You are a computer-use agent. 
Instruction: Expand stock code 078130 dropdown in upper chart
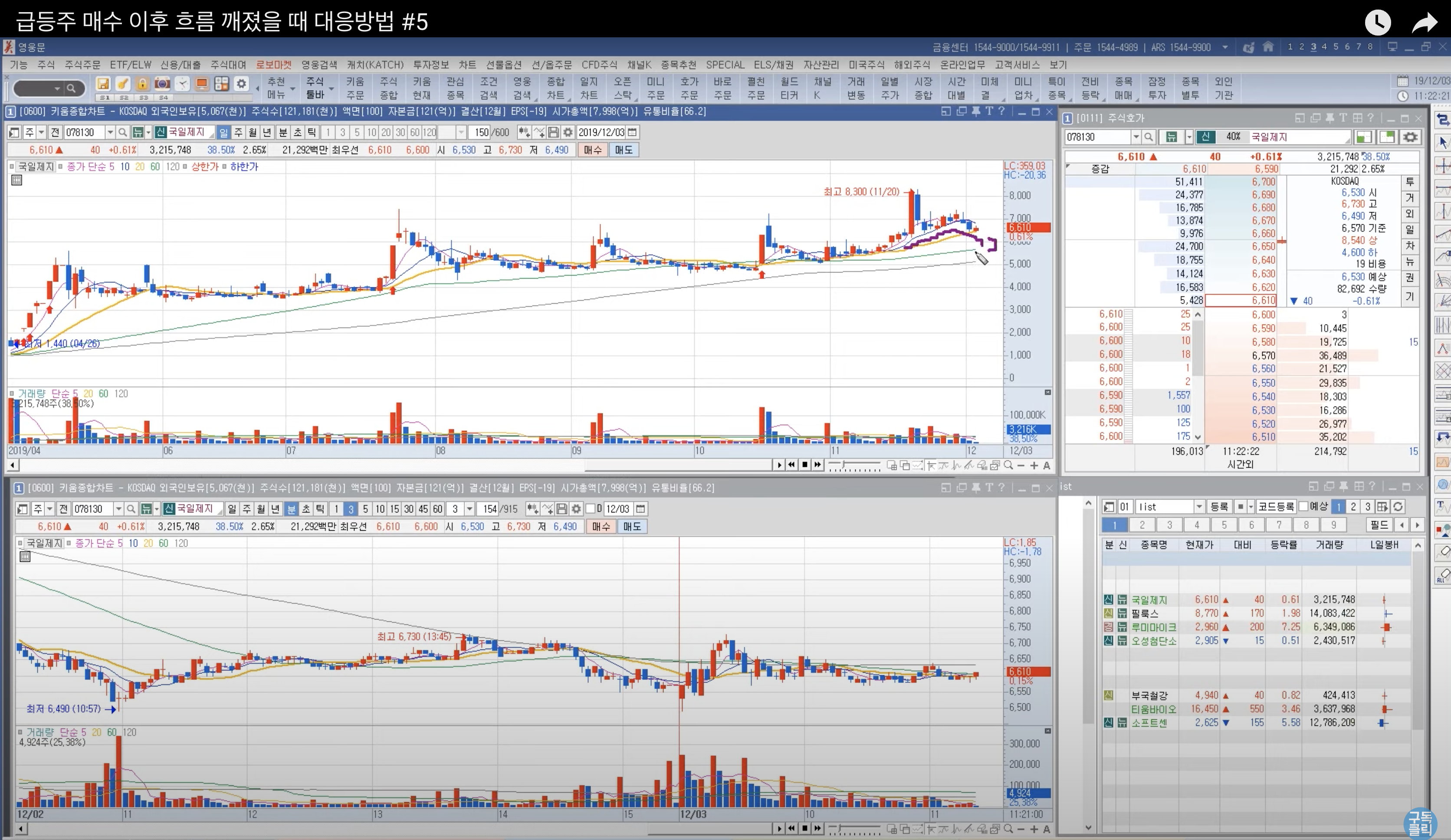coord(110,132)
